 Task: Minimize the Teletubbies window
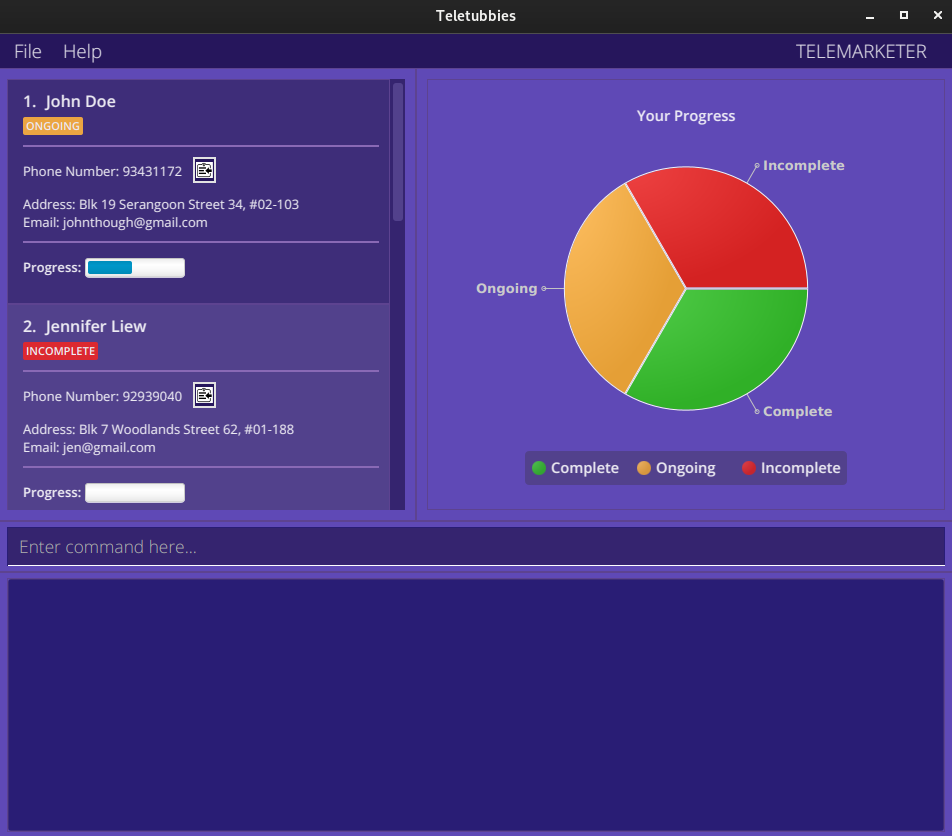[x=870, y=16]
